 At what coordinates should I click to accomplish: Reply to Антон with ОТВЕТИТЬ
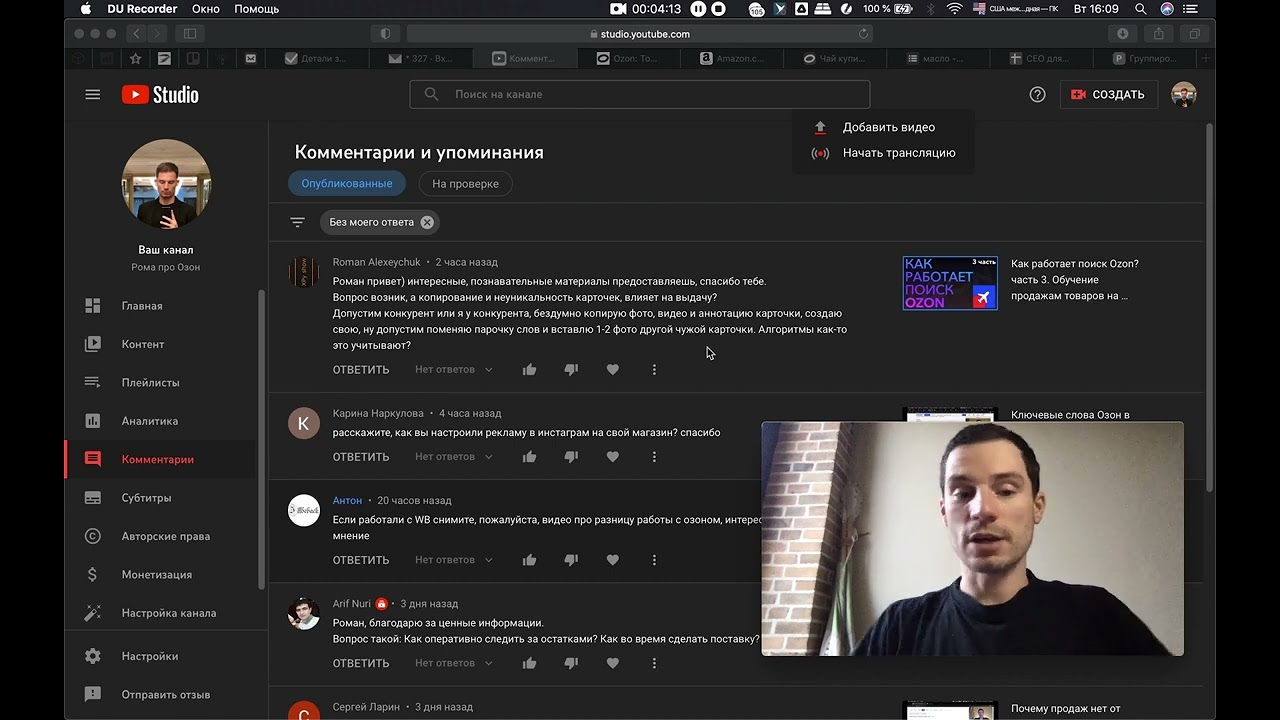(361, 560)
